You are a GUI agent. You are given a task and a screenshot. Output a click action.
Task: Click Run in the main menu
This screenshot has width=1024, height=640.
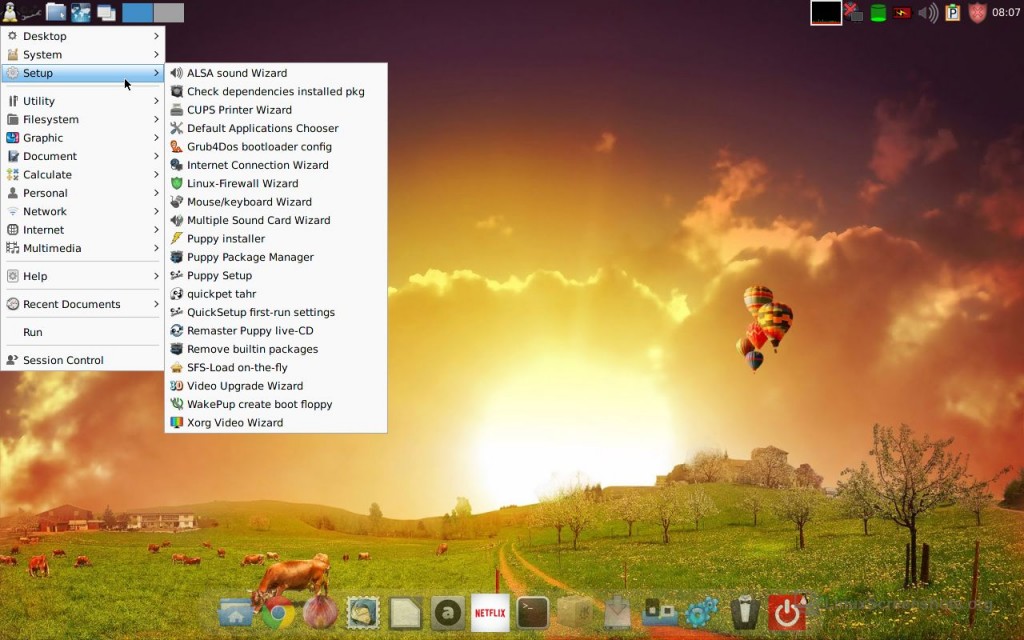[33, 332]
